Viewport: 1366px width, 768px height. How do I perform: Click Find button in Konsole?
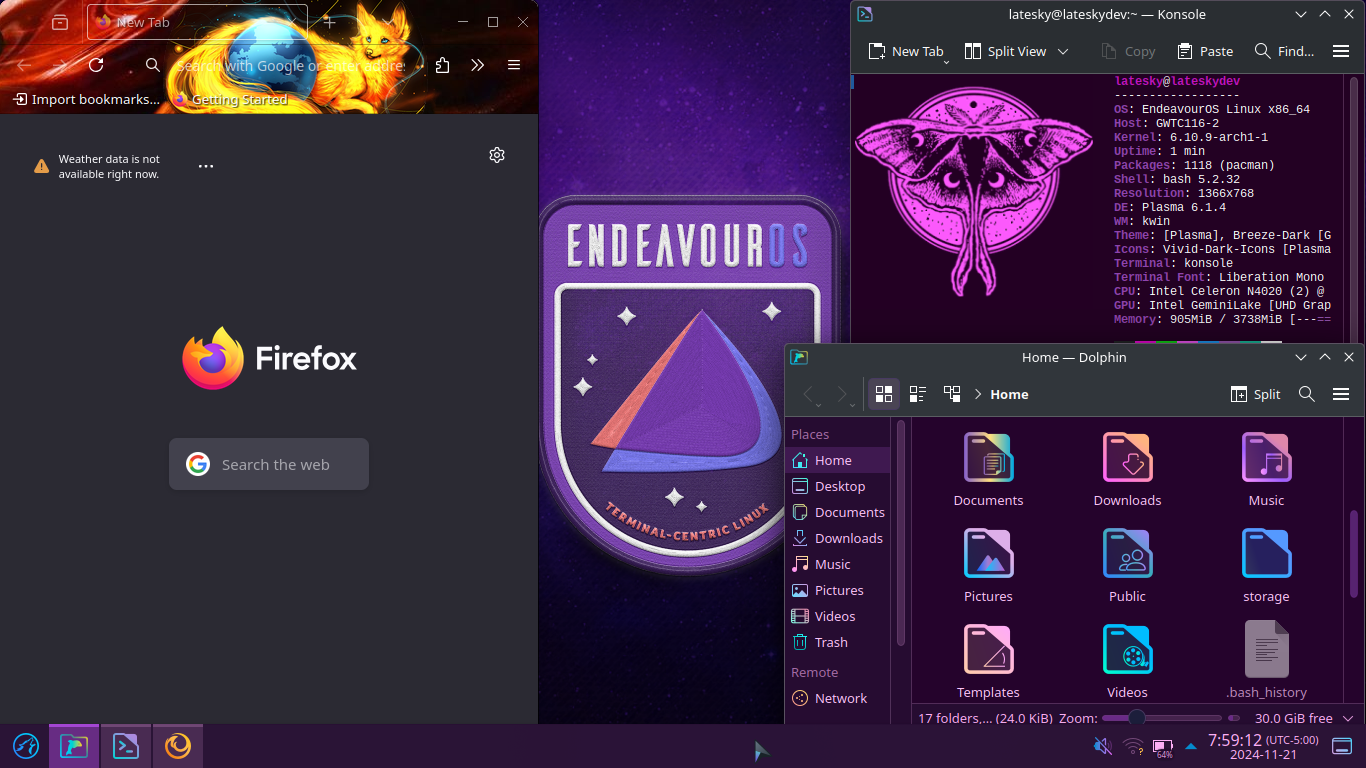point(1284,51)
